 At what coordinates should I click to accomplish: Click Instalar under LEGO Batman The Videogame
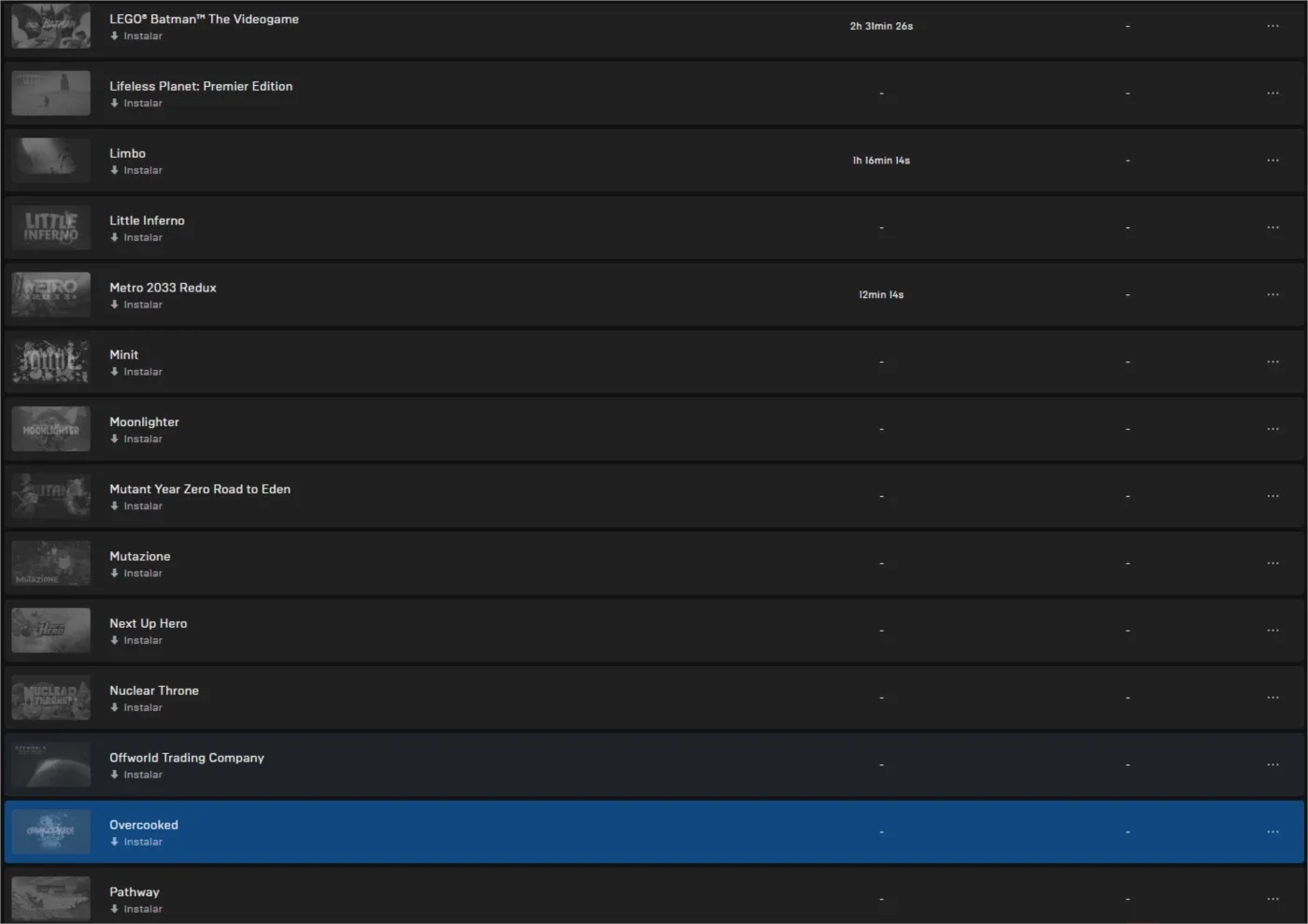[x=136, y=36]
